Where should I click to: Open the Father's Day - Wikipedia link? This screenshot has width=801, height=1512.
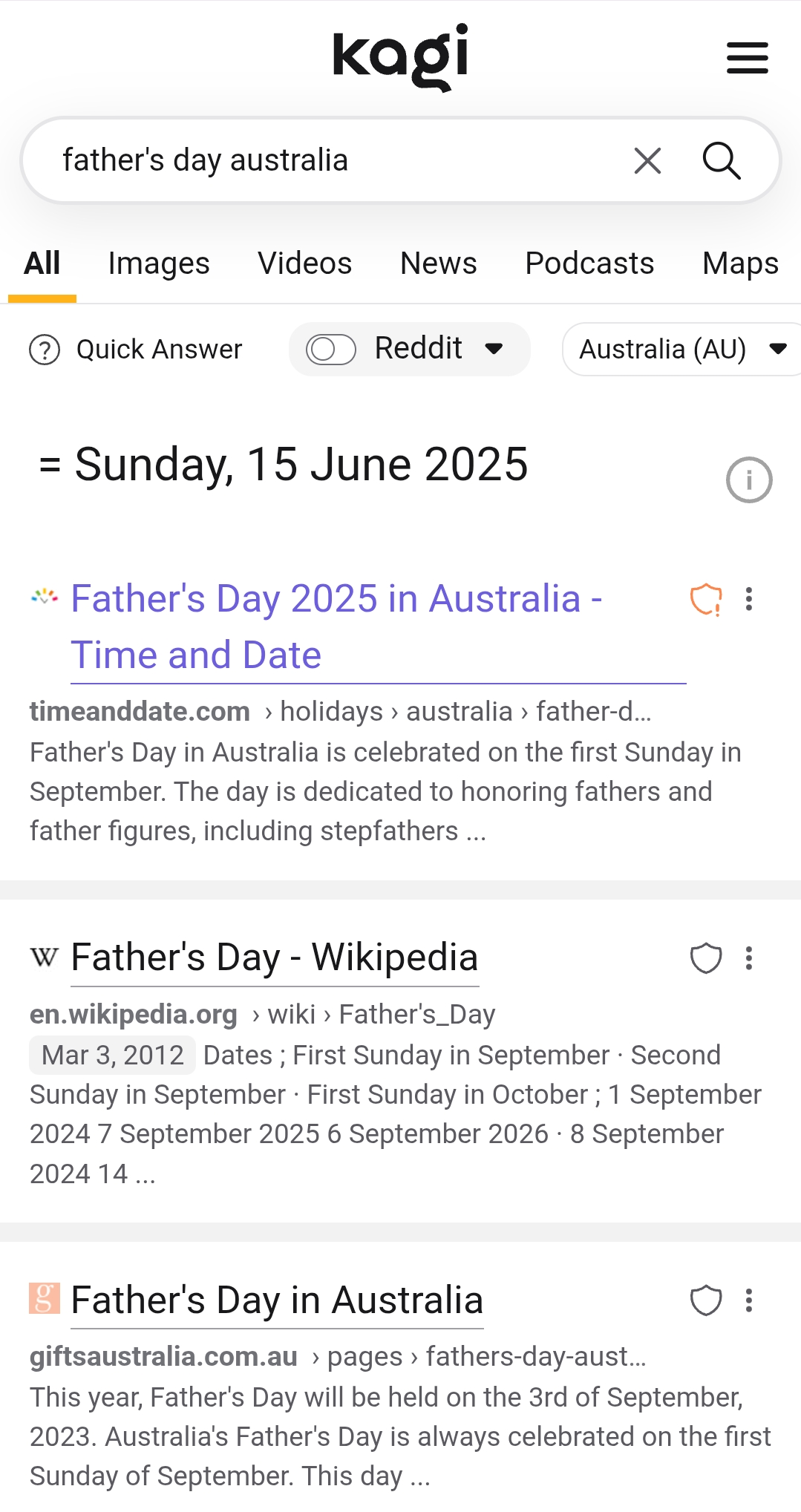point(275,958)
